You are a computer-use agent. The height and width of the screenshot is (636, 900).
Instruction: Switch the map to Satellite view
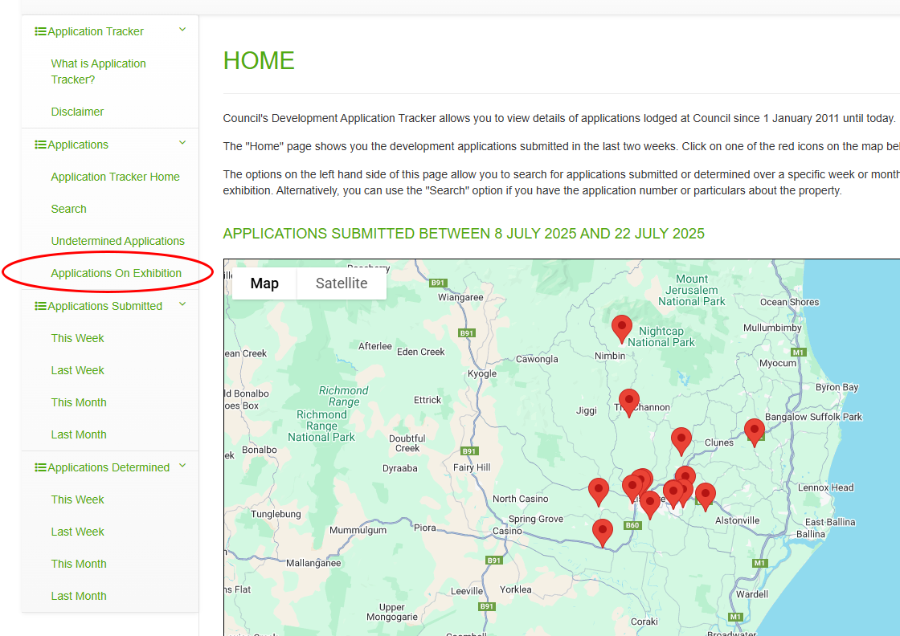point(342,284)
